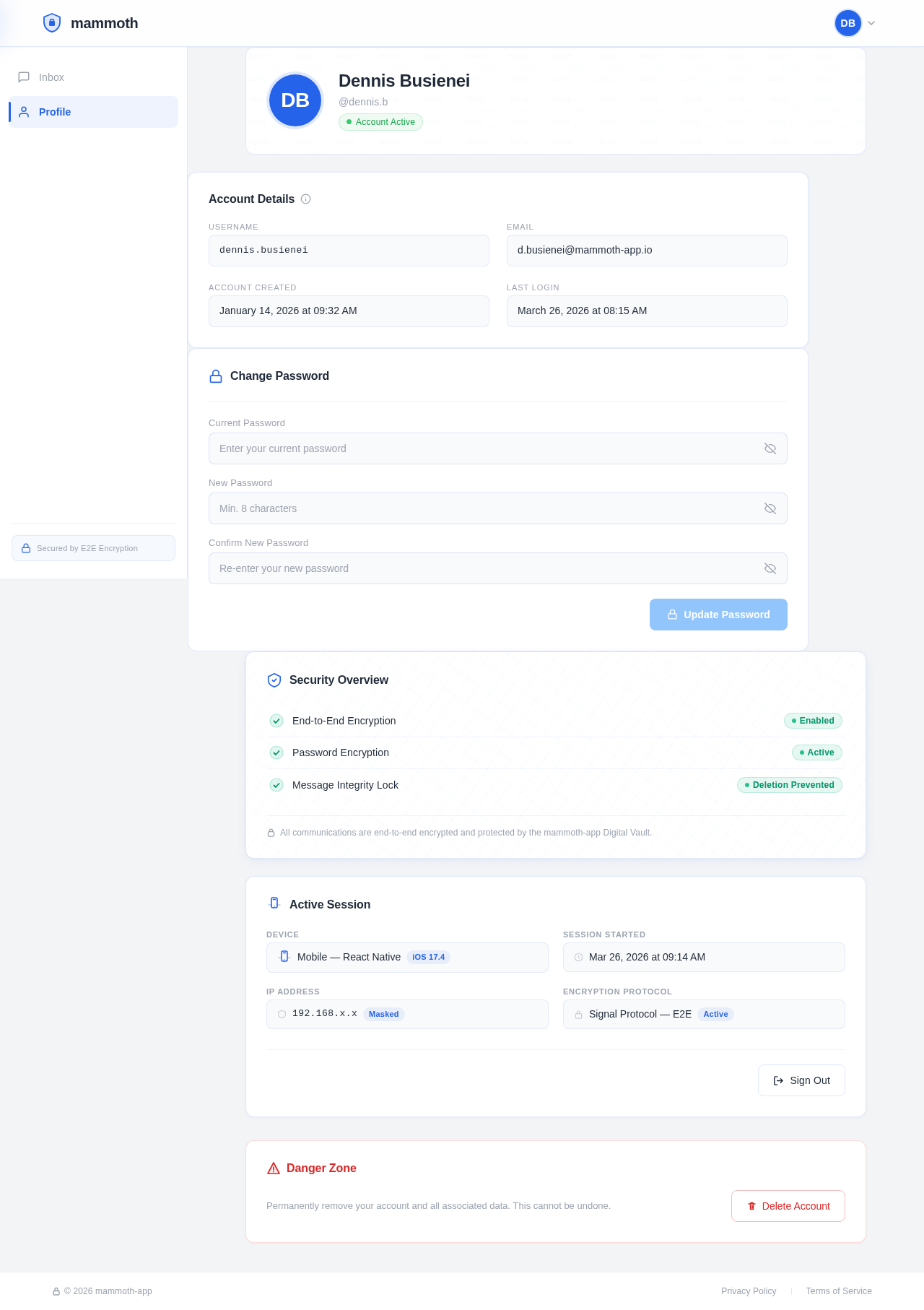Viewport: 924px width, 1310px height.
Task: Click the Masked badge beside the IP address
Action: coord(384,1014)
